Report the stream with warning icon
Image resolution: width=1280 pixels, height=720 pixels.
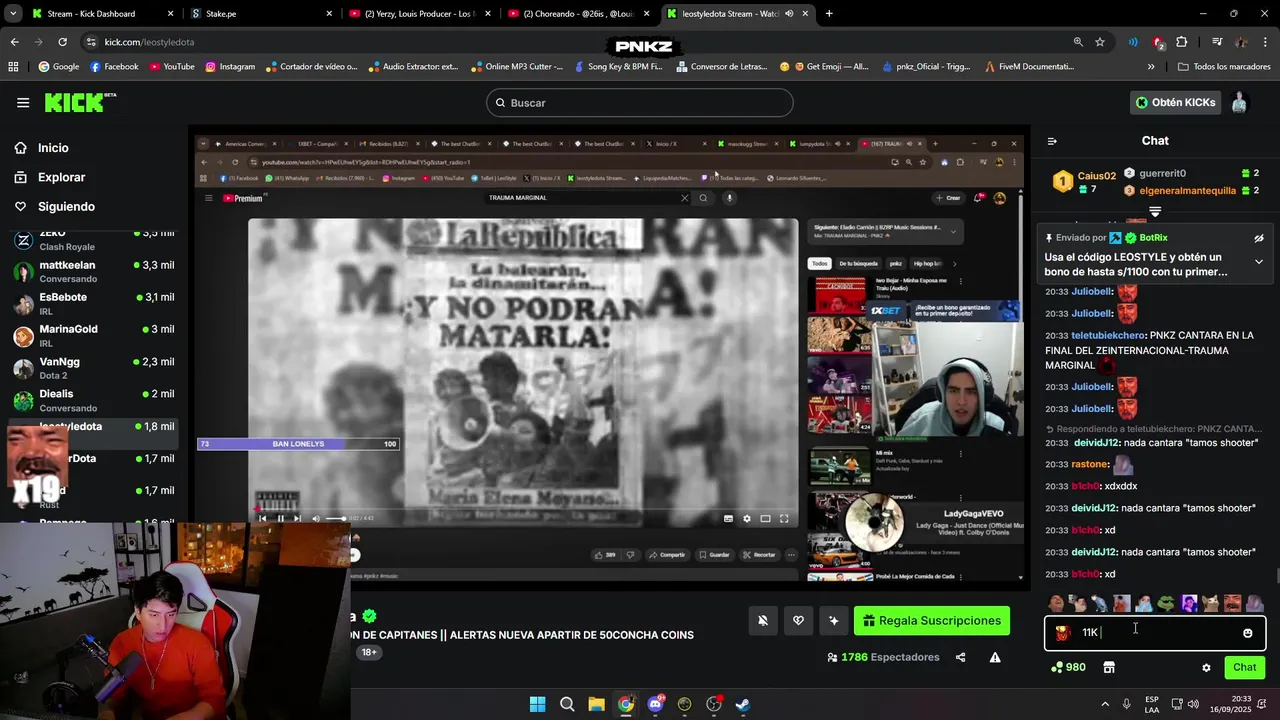[995, 657]
